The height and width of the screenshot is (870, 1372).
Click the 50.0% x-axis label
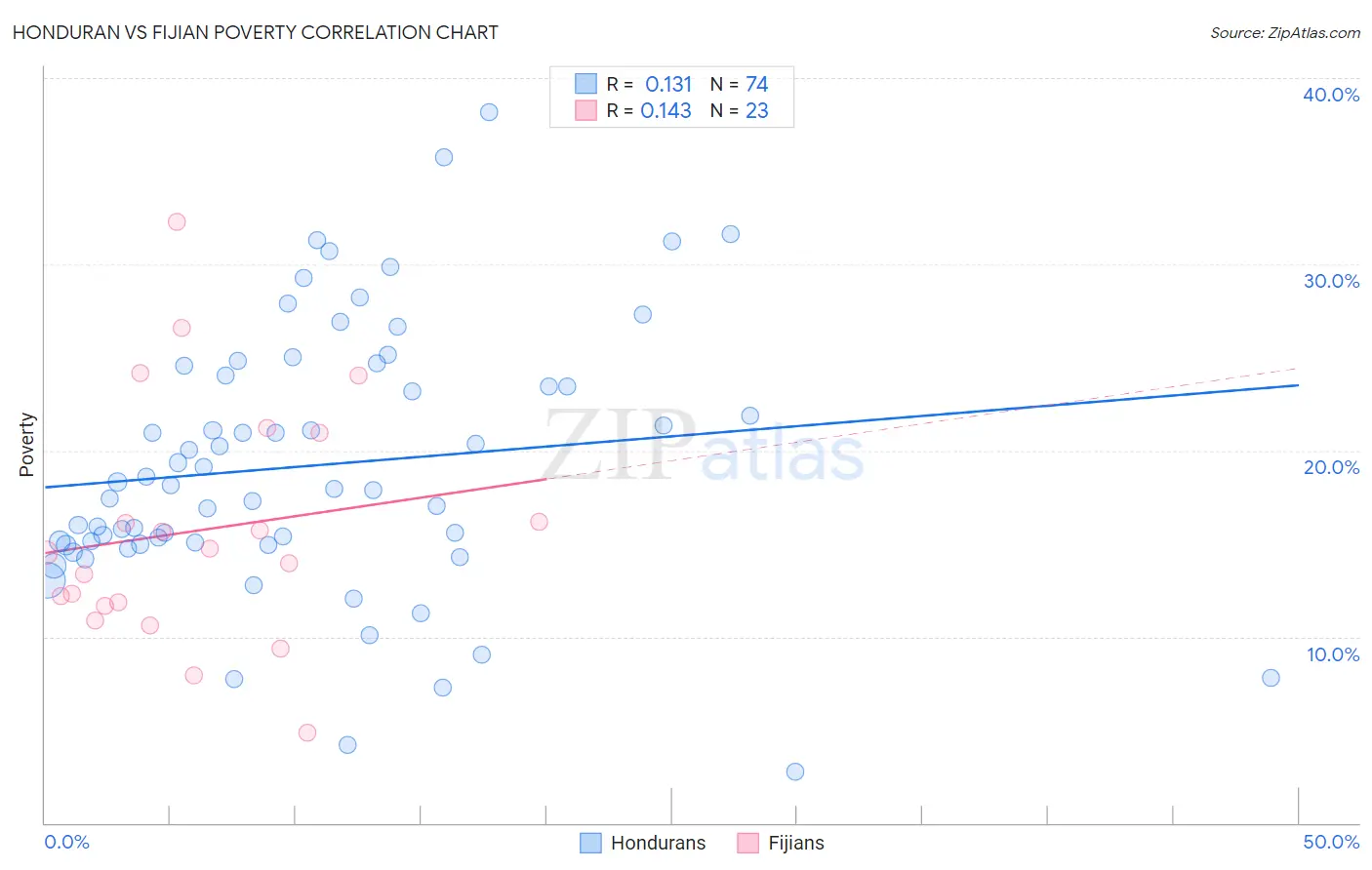[x=1331, y=842]
